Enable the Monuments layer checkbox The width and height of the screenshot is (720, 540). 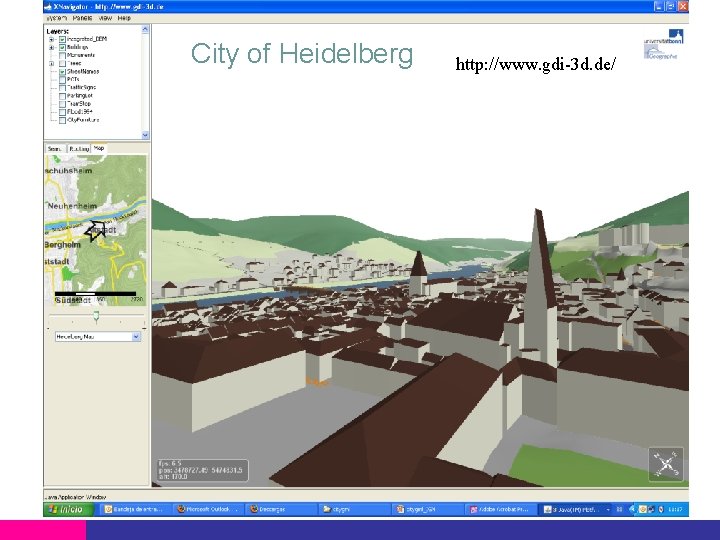pos(62,56)
